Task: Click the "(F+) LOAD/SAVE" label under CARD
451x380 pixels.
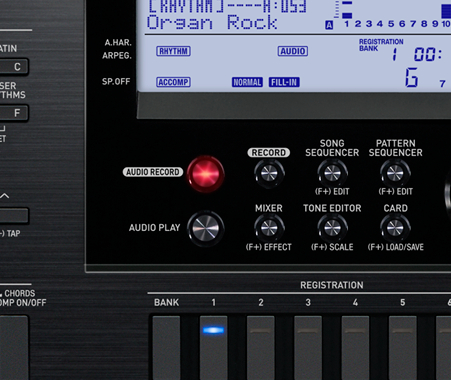Action: tap(396, 247)
